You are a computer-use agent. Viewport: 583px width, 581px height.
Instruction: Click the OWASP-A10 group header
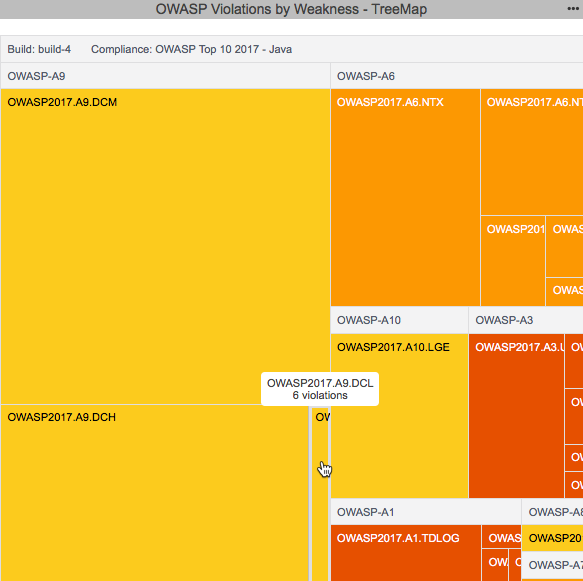[x=399, y=320]
